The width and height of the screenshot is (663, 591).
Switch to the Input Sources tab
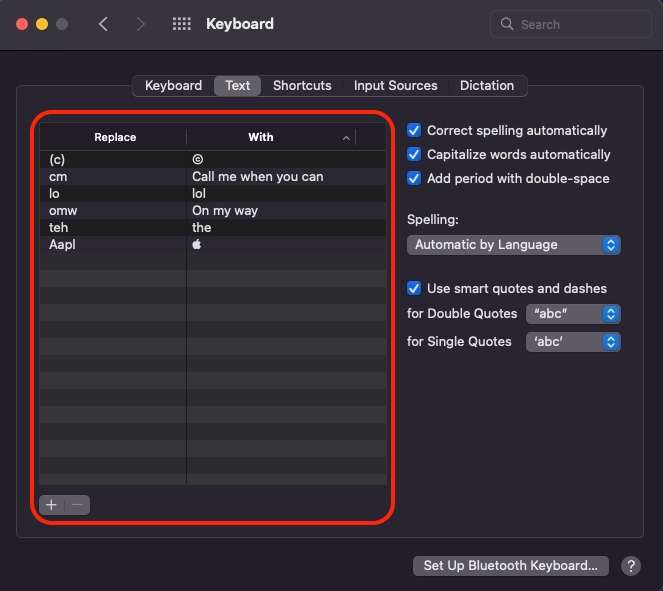395,86
